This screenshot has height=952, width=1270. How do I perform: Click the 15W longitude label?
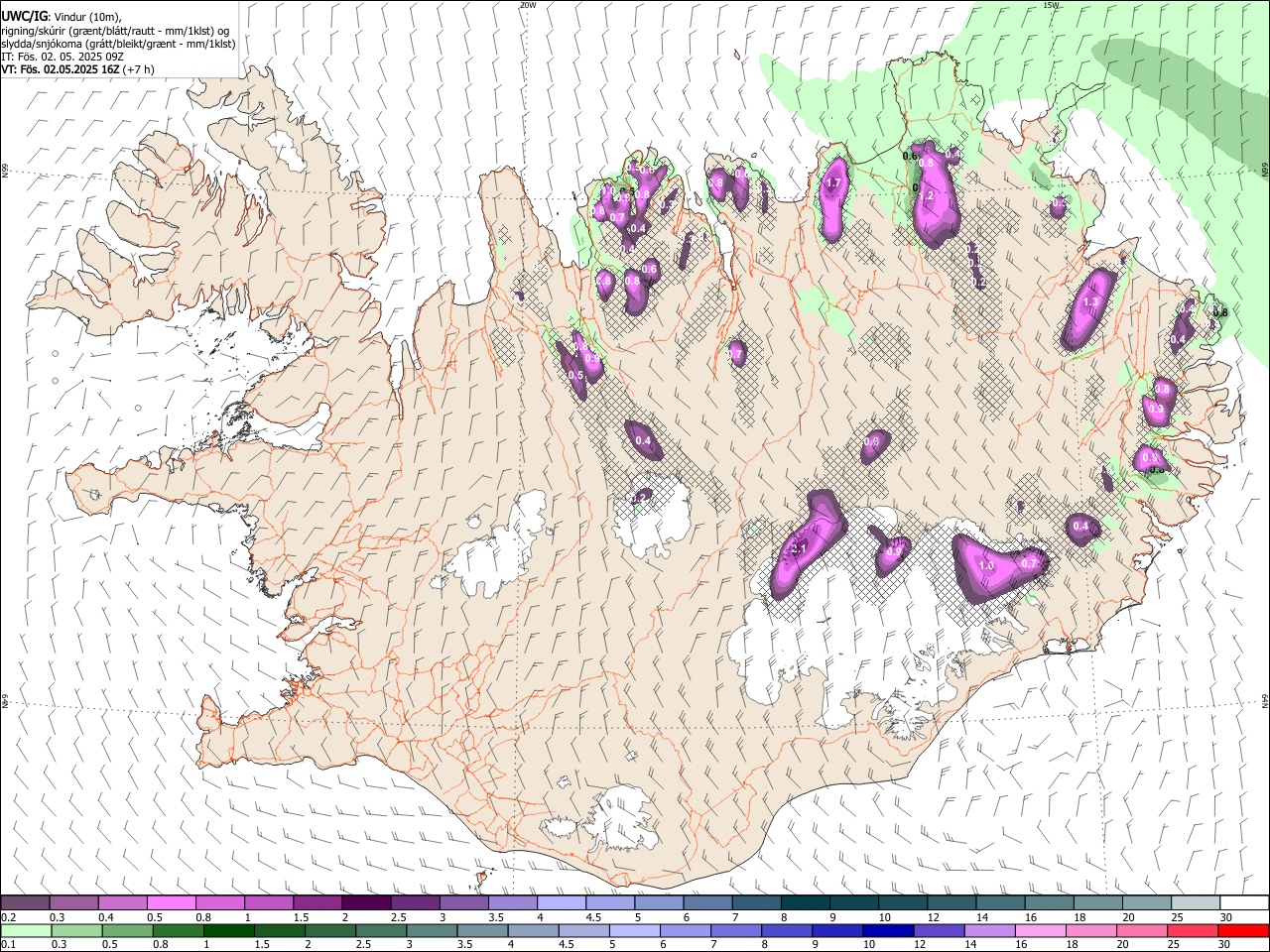tap(1051, 5)
